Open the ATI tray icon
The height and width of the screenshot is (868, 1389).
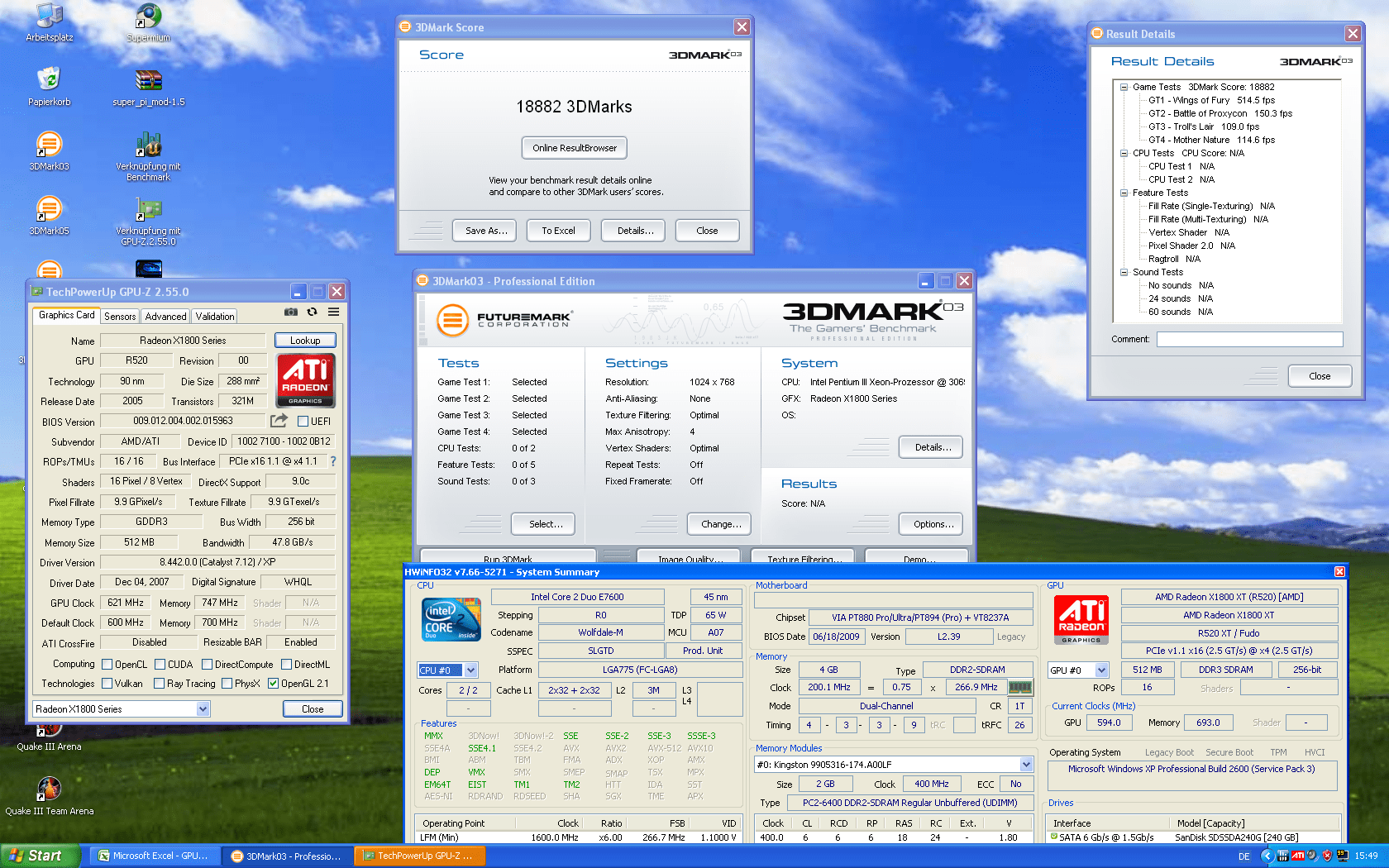tap(1298, 856)
